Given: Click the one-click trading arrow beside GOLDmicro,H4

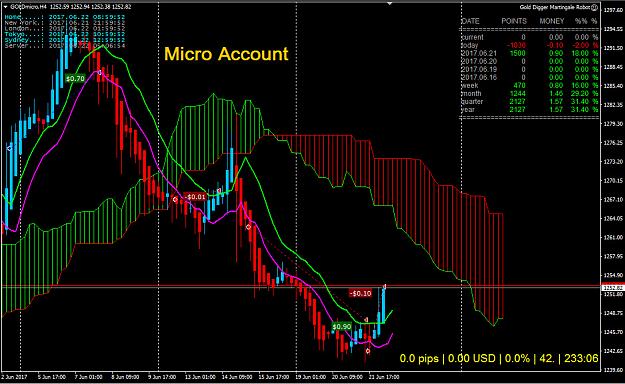Looking at the screenshot, I should click(5, 7).
